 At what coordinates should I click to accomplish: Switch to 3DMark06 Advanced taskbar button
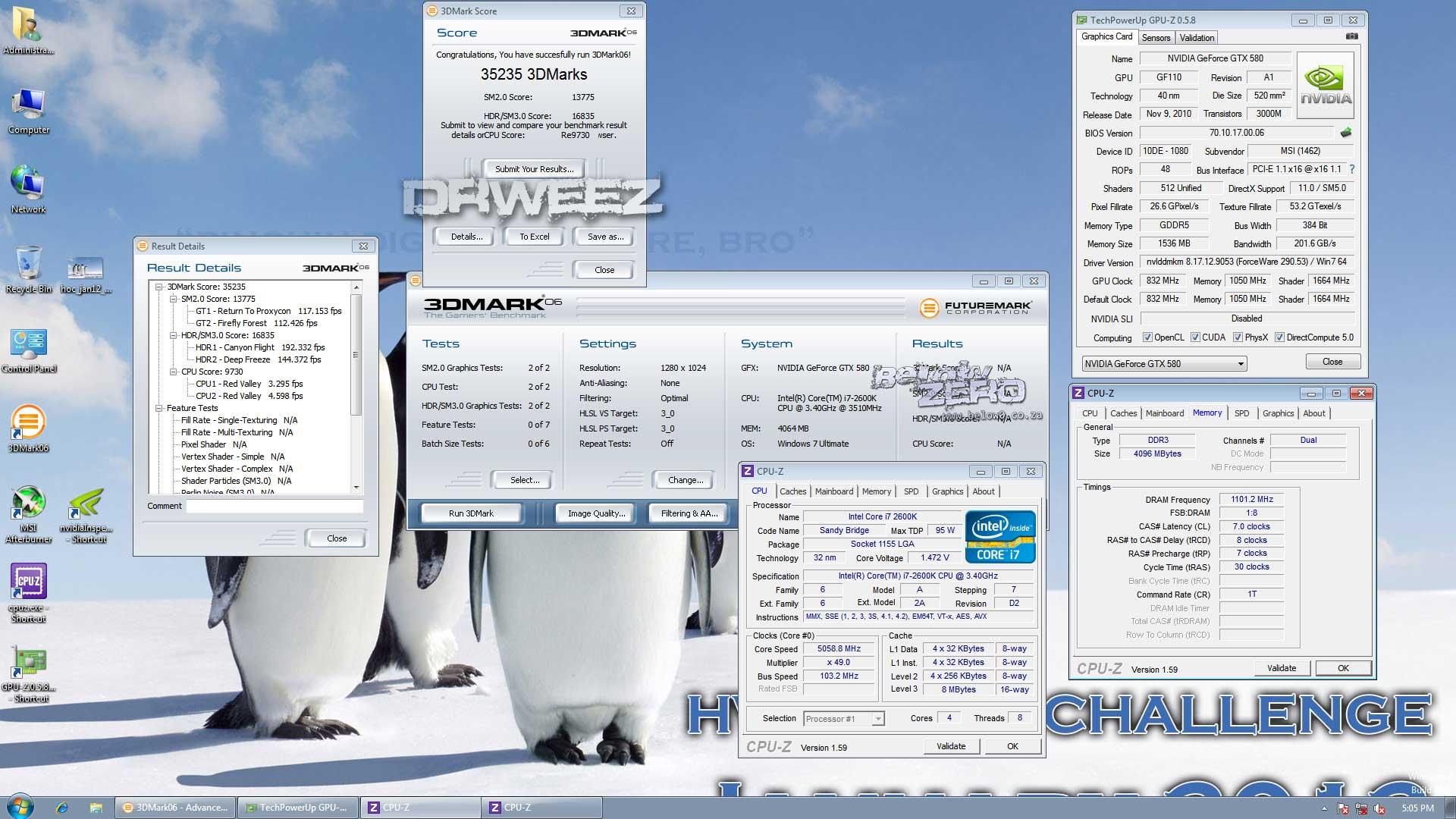point(174,808)
